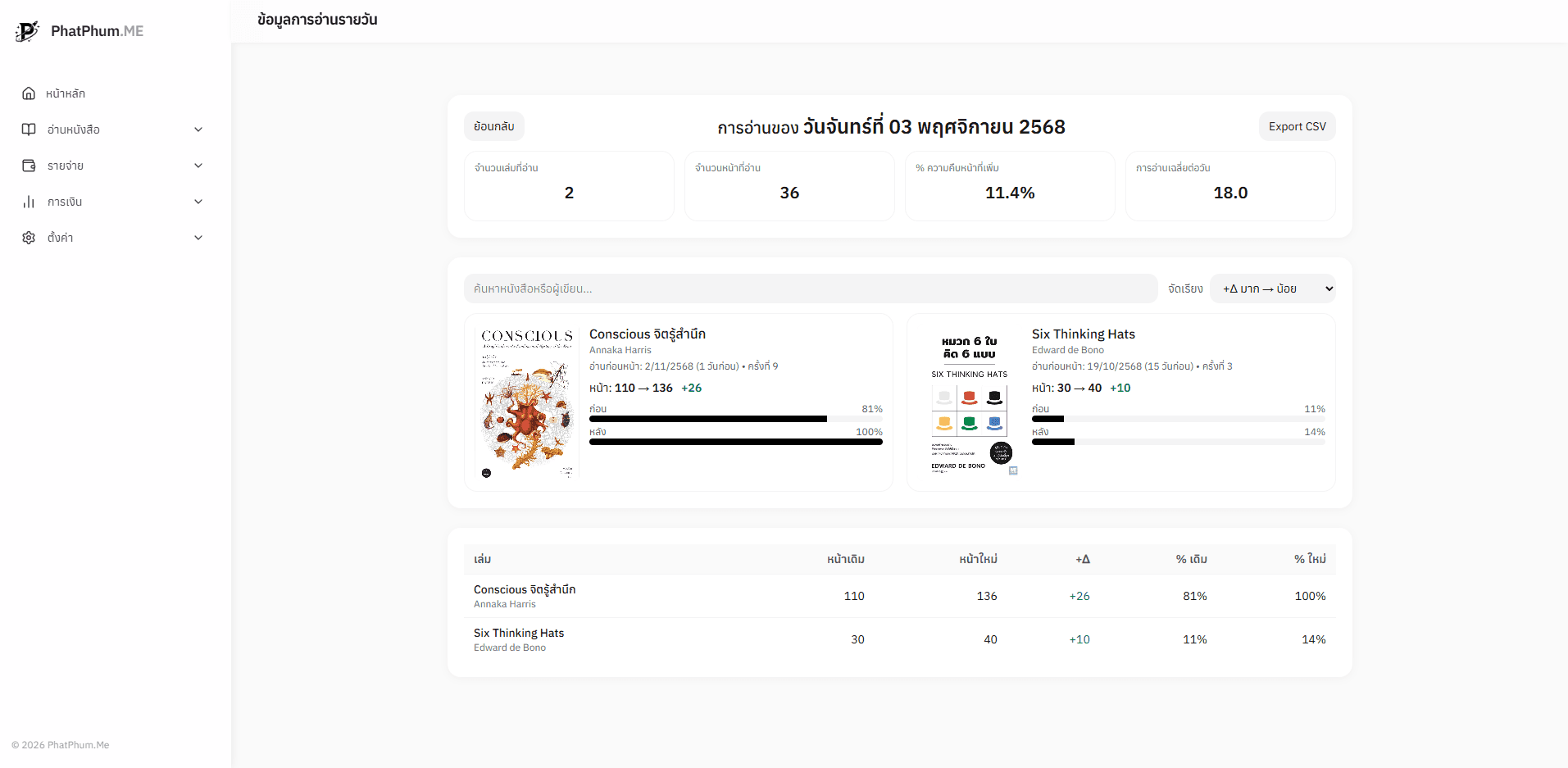The width and height of the screenshot is (1568, 768).
Task: Open ตั้งค่า menu item
Action: click(x=61, y=238)
